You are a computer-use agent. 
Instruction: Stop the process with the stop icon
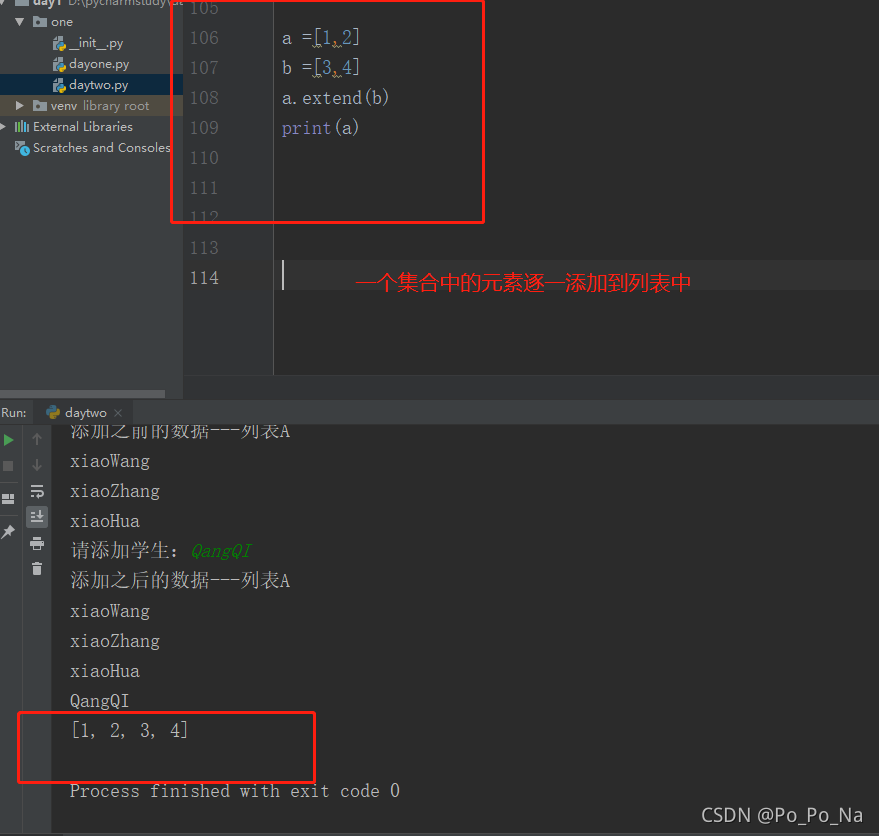(8, 465)
